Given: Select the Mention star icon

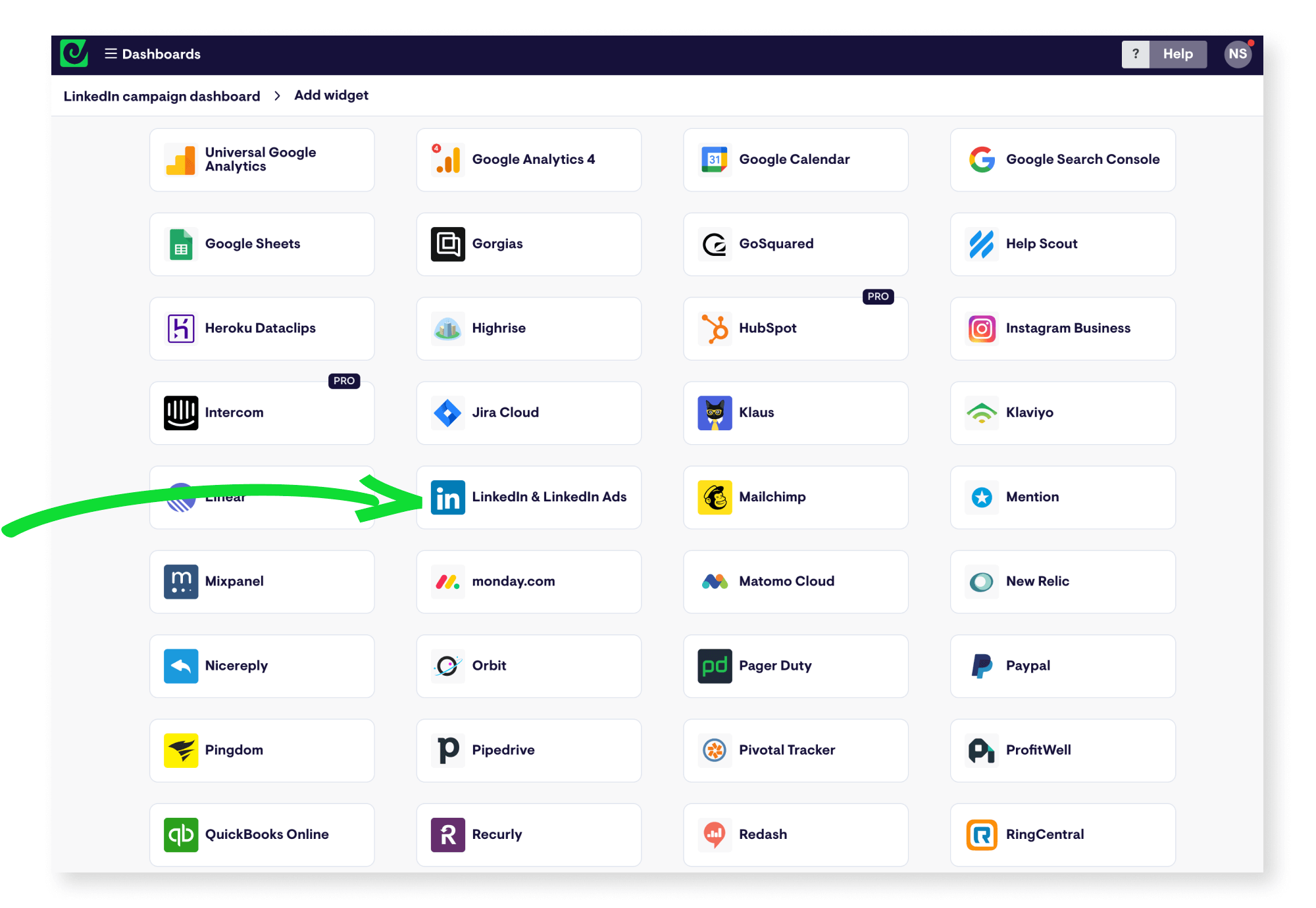Looking at the screenshot, I should (982, 497).
